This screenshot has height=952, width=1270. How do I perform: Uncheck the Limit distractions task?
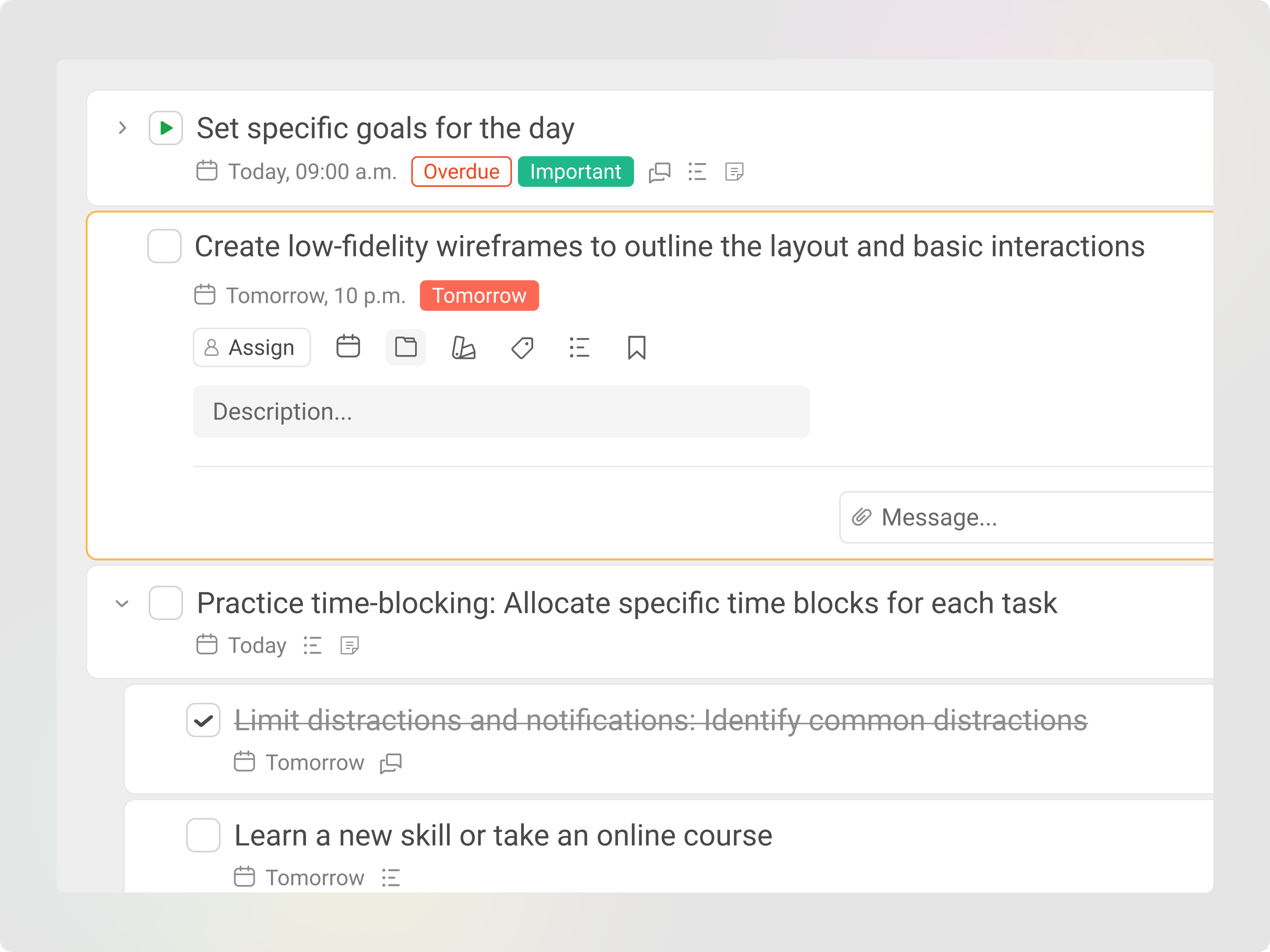tap(203, 720)
